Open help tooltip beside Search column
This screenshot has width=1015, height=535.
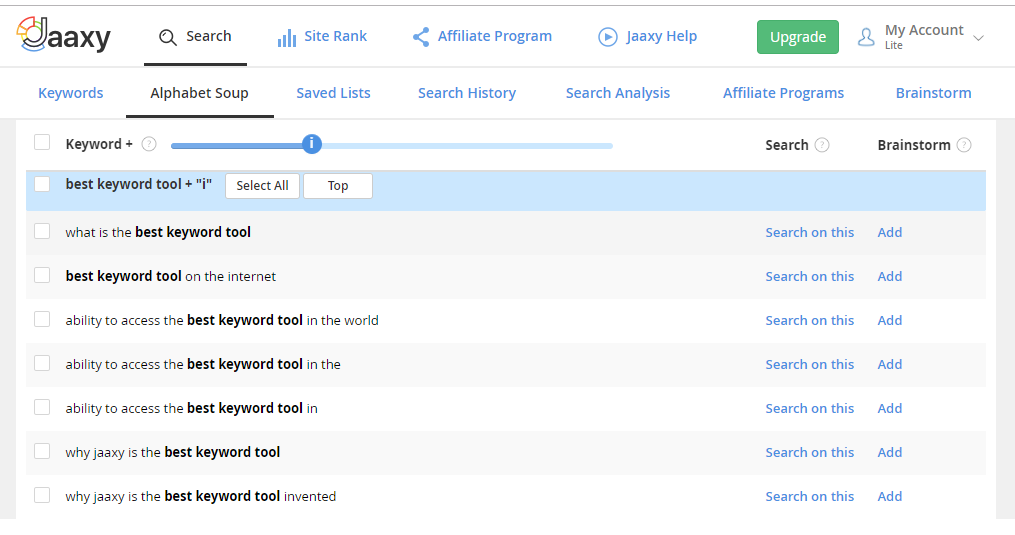822,144
